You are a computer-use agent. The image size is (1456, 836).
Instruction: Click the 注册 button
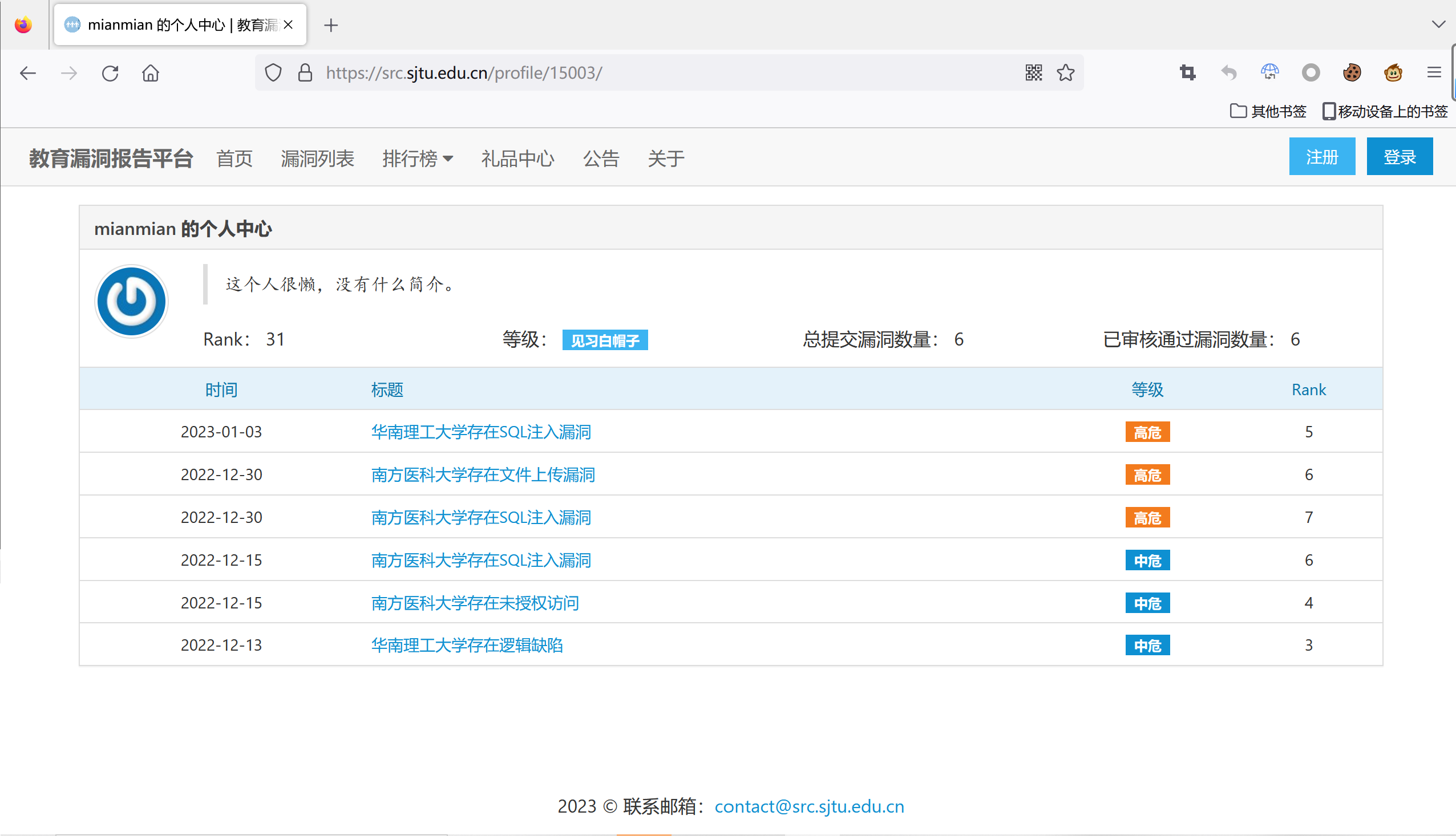click(x=1321, y=157)
